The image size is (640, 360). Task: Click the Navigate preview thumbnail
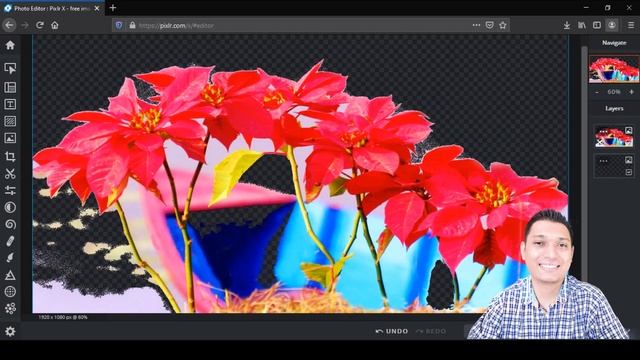point(614,70)
